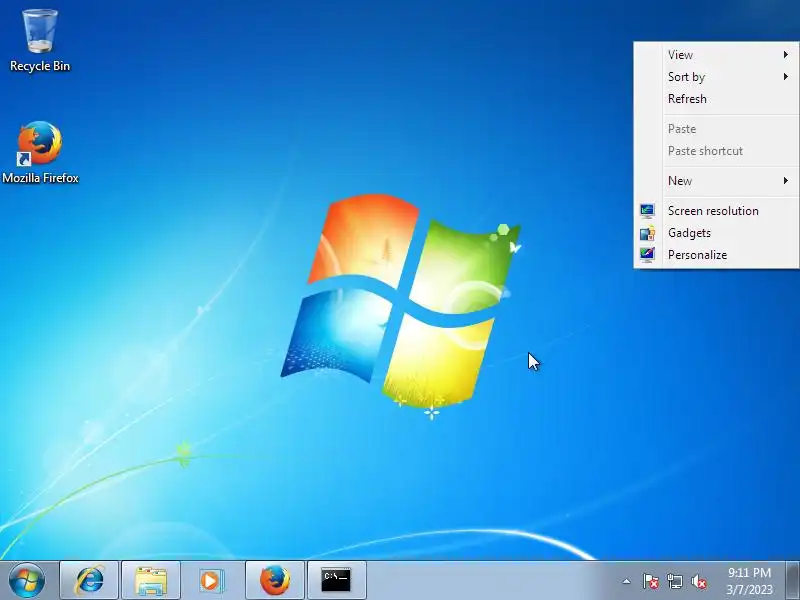Click the muted volume tray icon
The height and width of the screenshot is (600, 800).
pyautogui.click(x=699, y=581)
